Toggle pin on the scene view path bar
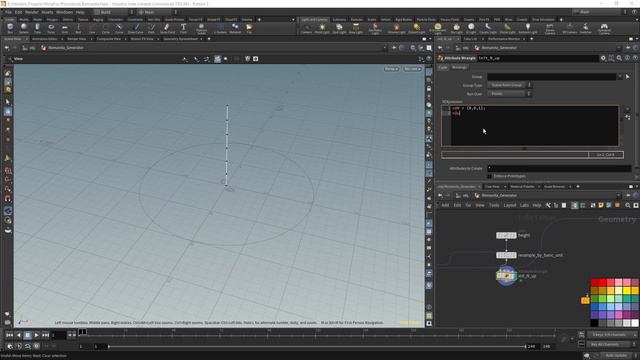This screenshot has height=360, width=640. point(394,48)
